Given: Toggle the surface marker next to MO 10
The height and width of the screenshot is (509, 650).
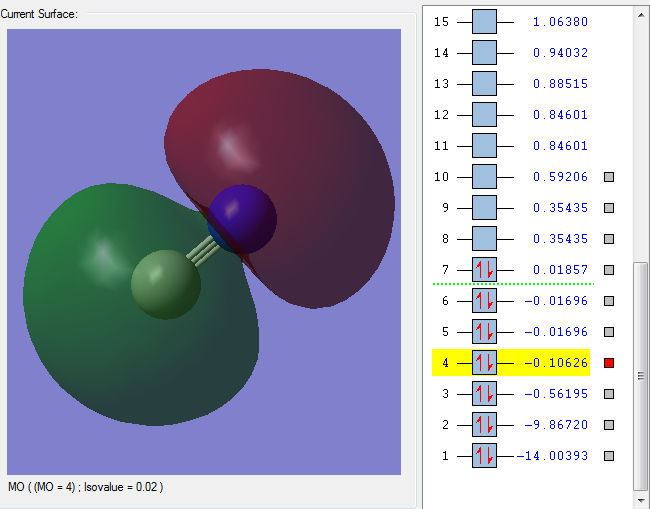Looking at the screenshot, I should click(x=609, y=177).
